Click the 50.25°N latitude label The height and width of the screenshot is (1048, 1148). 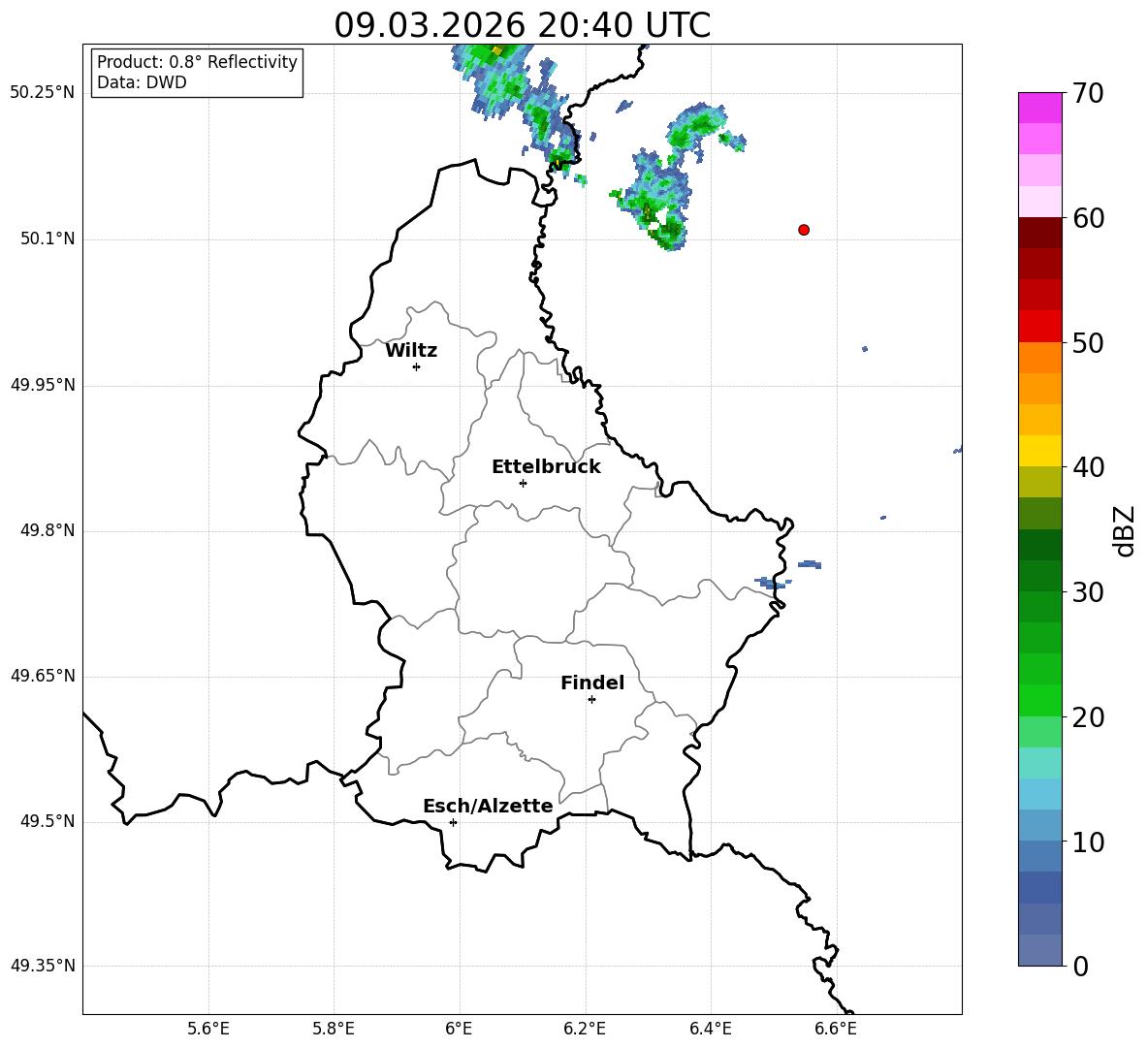43,93
